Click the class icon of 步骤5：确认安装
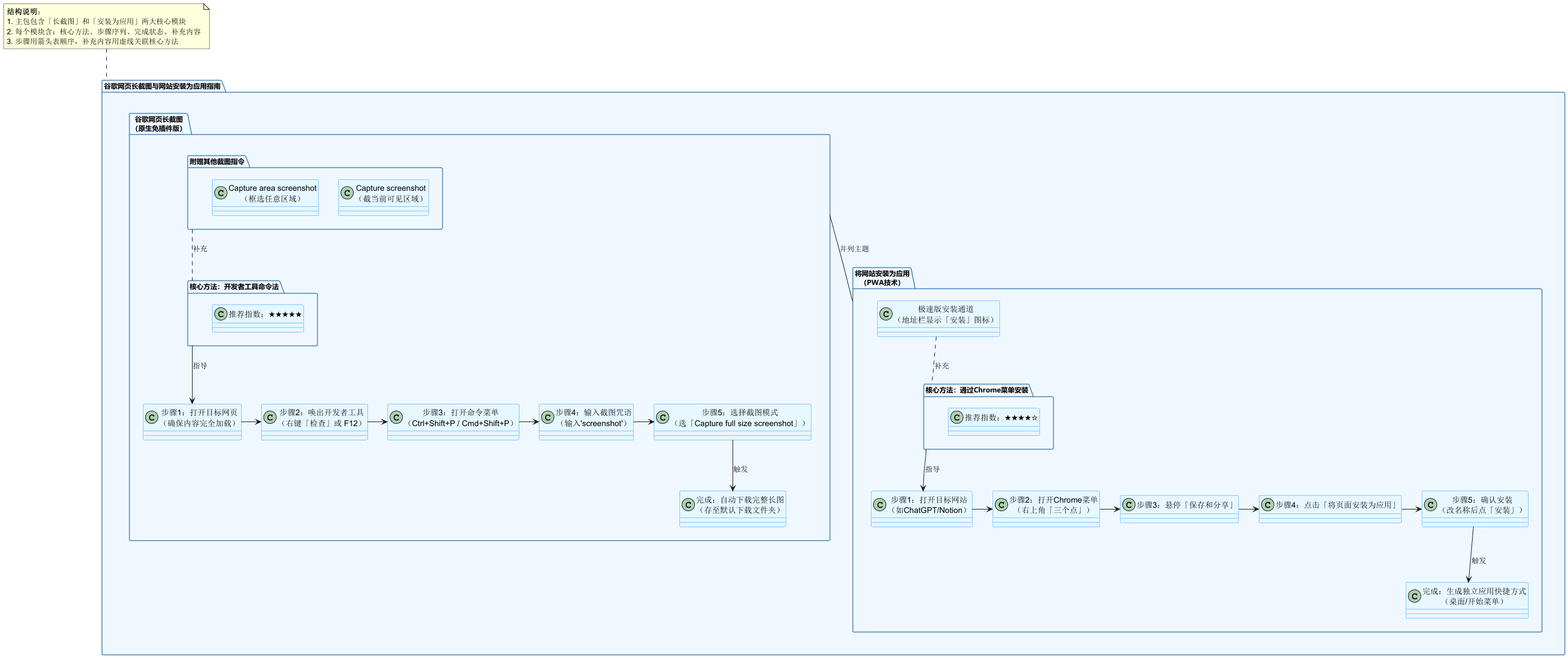This screenshot has height=658, width=1568. [1430, 504]
